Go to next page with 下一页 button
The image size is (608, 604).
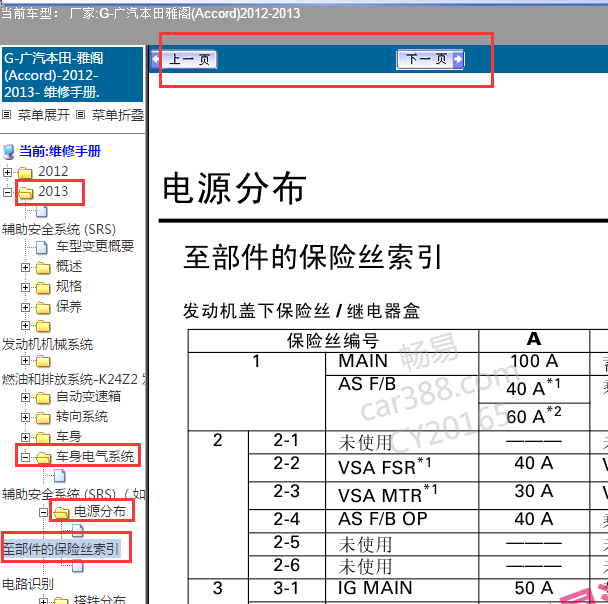tap(430, 59)
